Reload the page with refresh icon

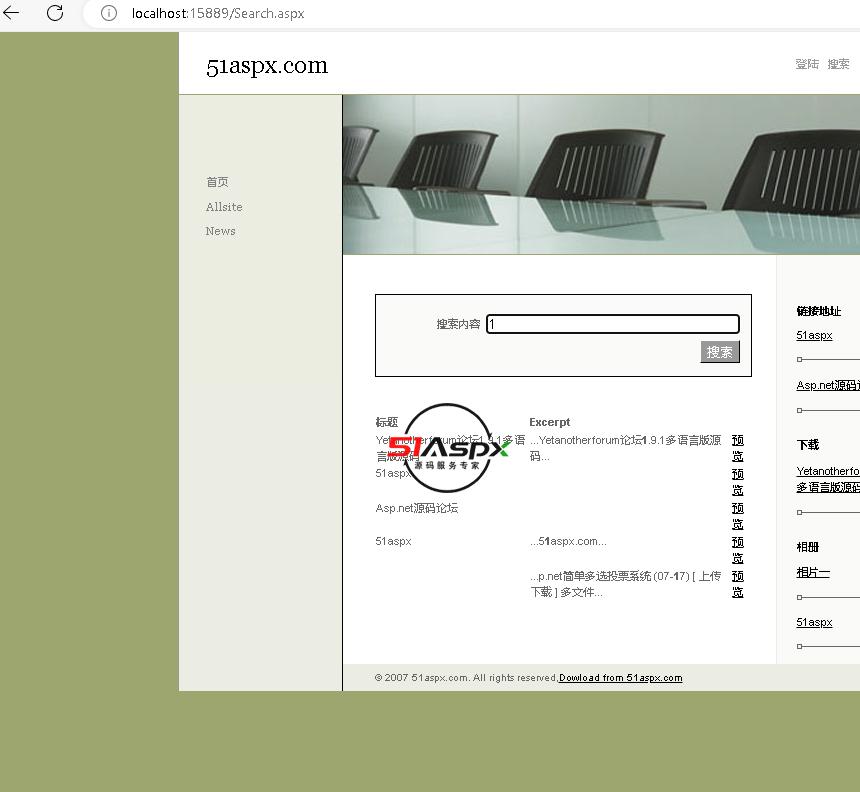(x=55, y=13)
